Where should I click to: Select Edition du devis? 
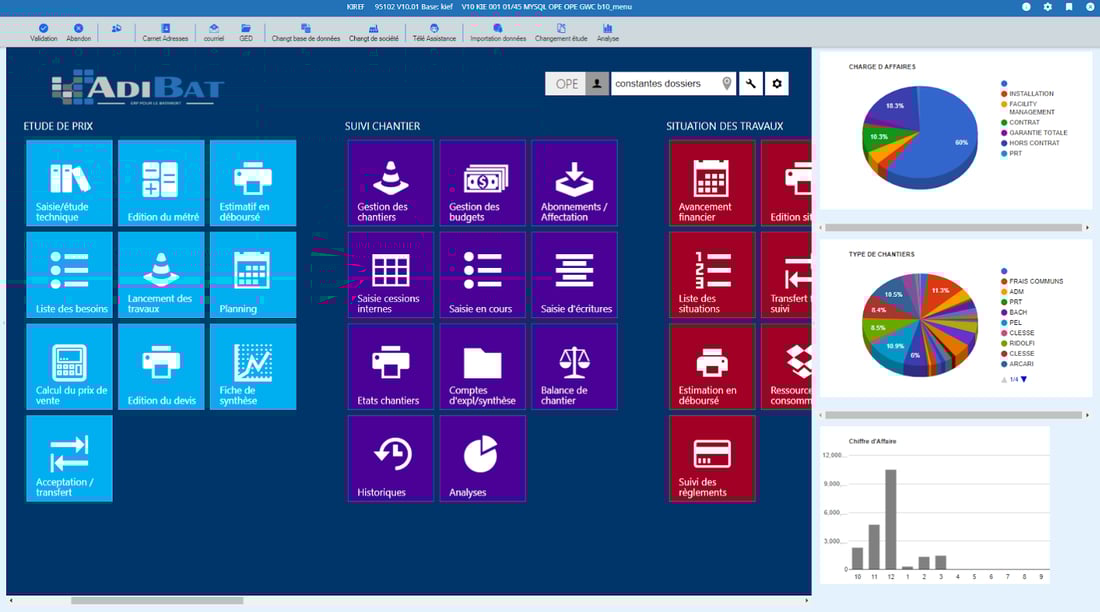160,366
